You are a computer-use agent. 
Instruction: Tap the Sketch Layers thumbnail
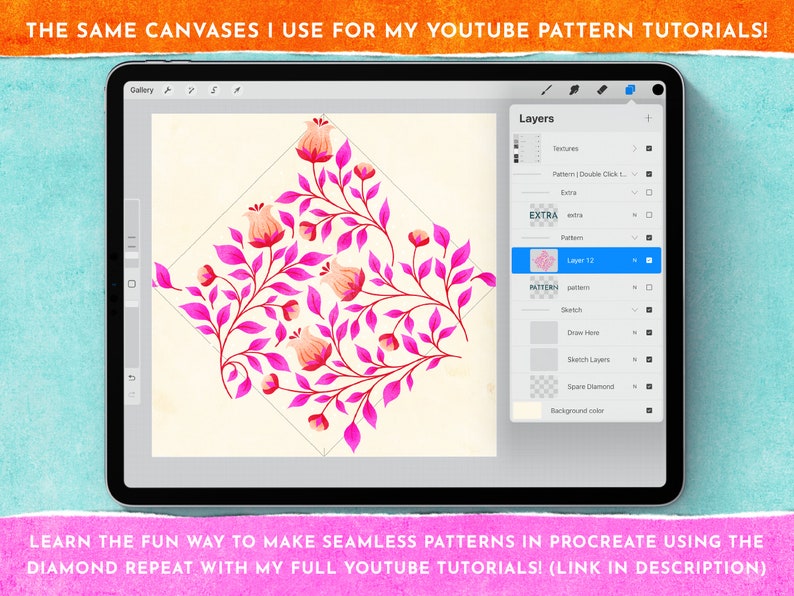click(544, 360)
